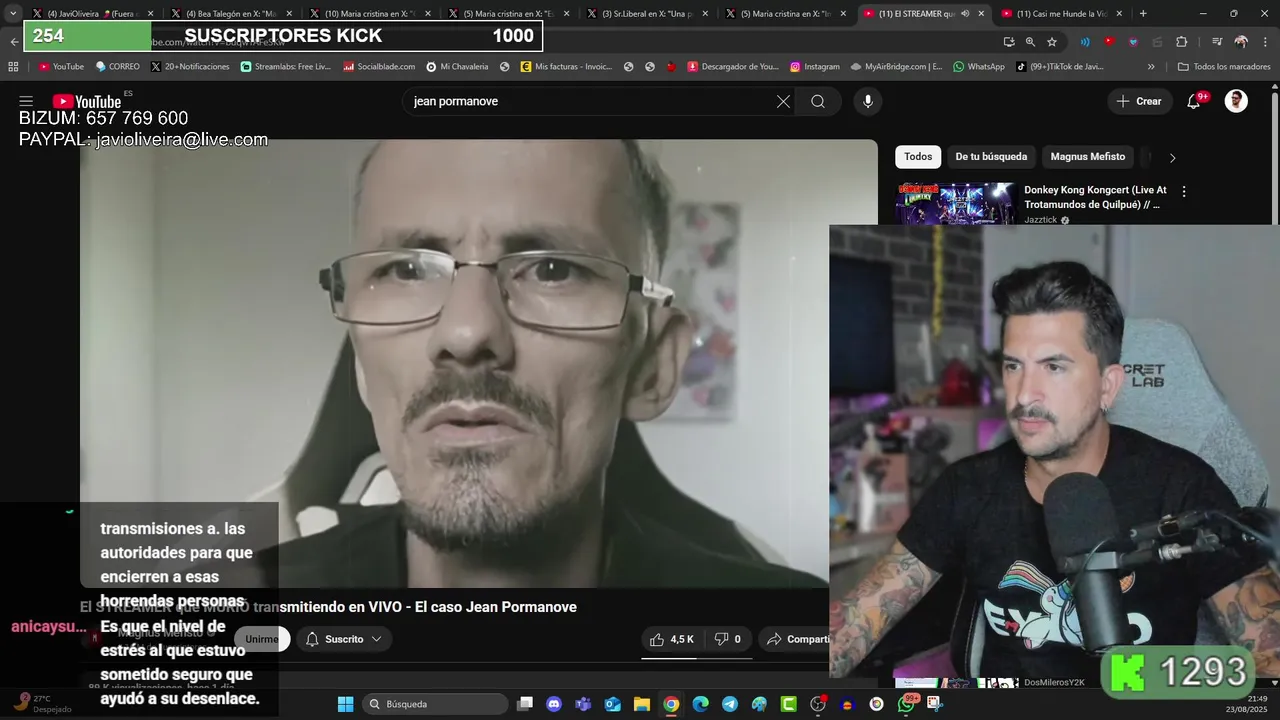Open Microsoft Edge from the taskbar

point(700,704)
